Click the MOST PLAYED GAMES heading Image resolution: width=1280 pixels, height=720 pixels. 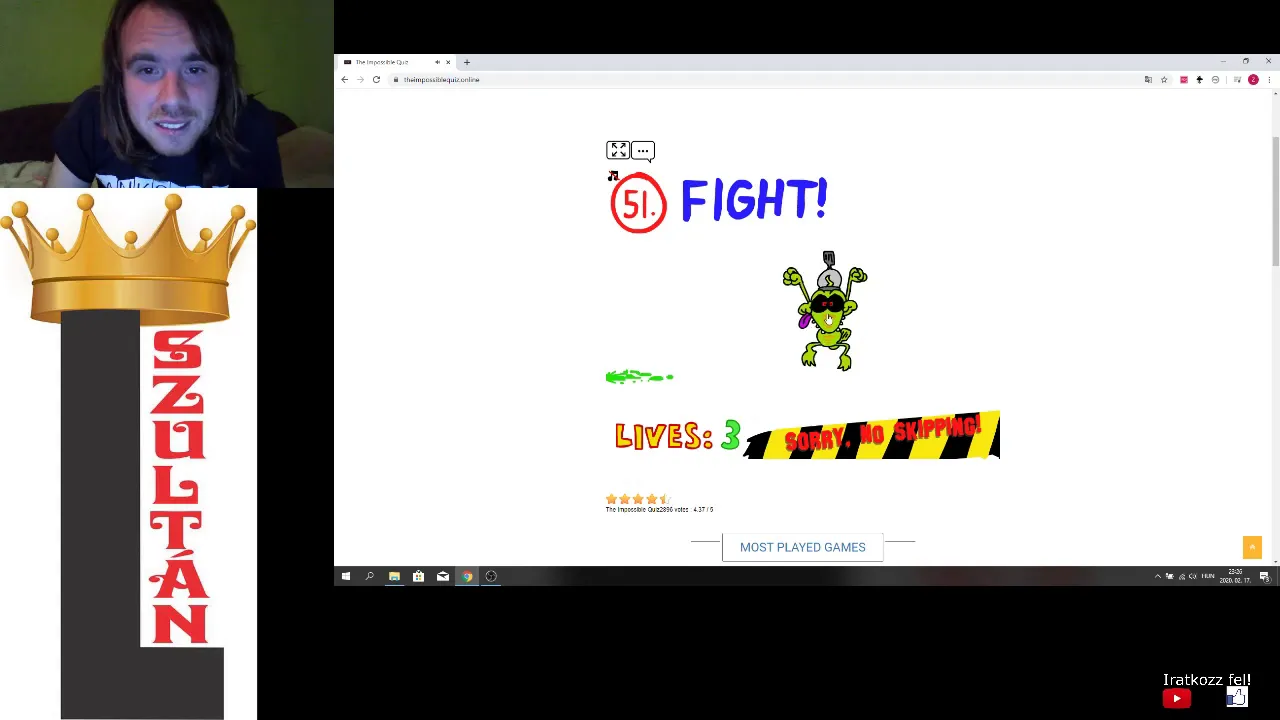point(803,547)
